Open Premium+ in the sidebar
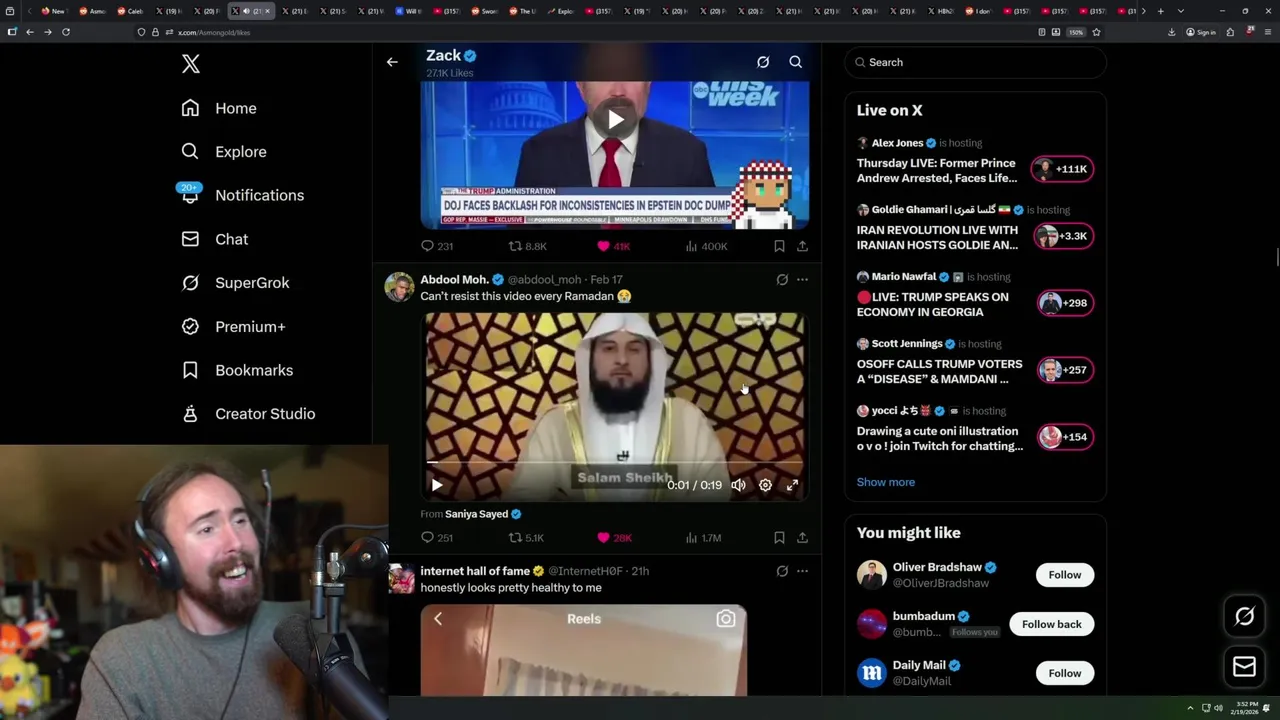This screenshot has width=1280, height=720. pyautogui.click(x=234, y=326)
